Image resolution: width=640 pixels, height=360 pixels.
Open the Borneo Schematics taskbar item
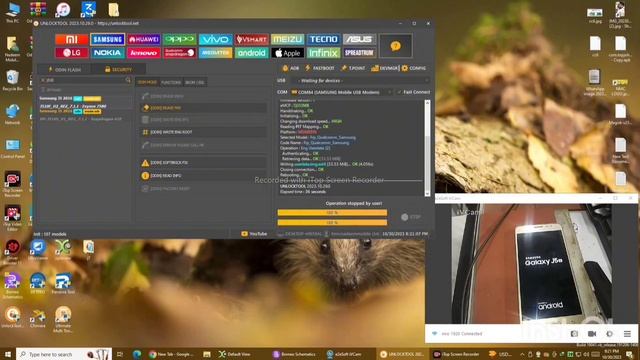tap(294, 354)
